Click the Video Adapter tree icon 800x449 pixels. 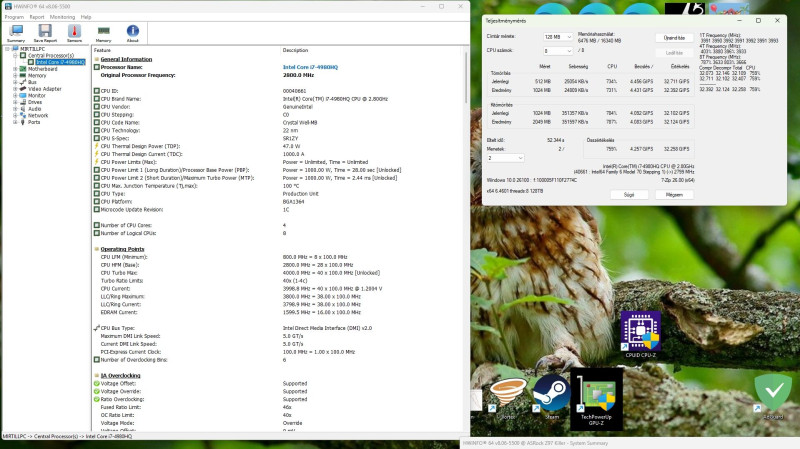coord(22,88)
